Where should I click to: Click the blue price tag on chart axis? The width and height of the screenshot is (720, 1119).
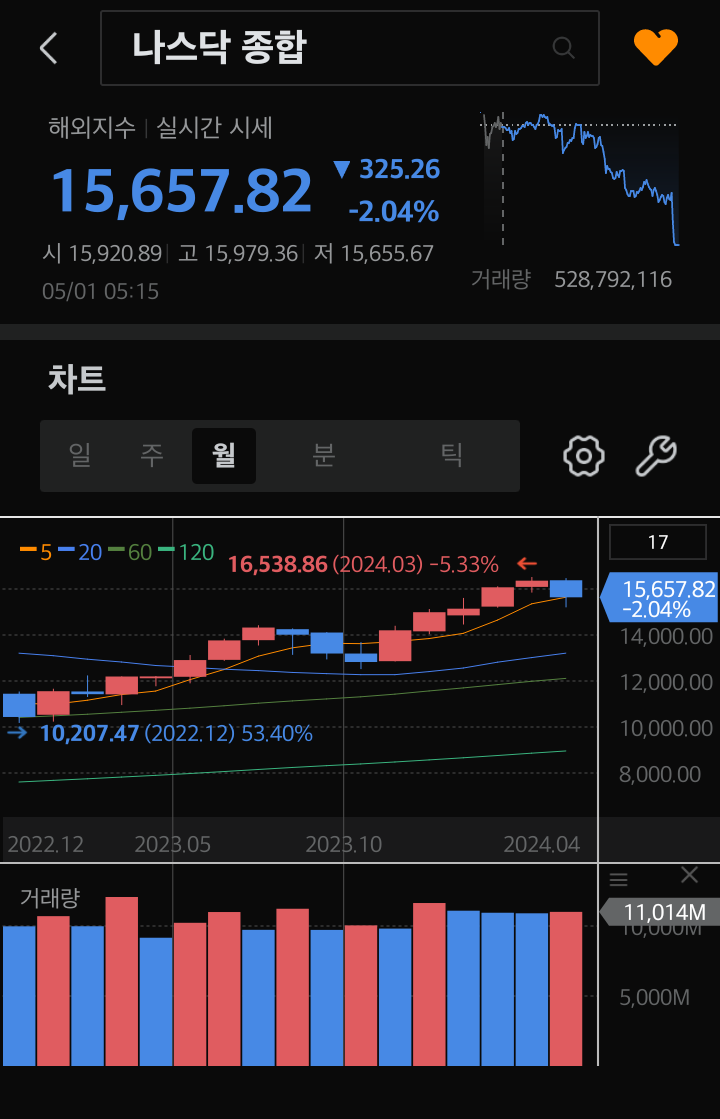[660, 598]
